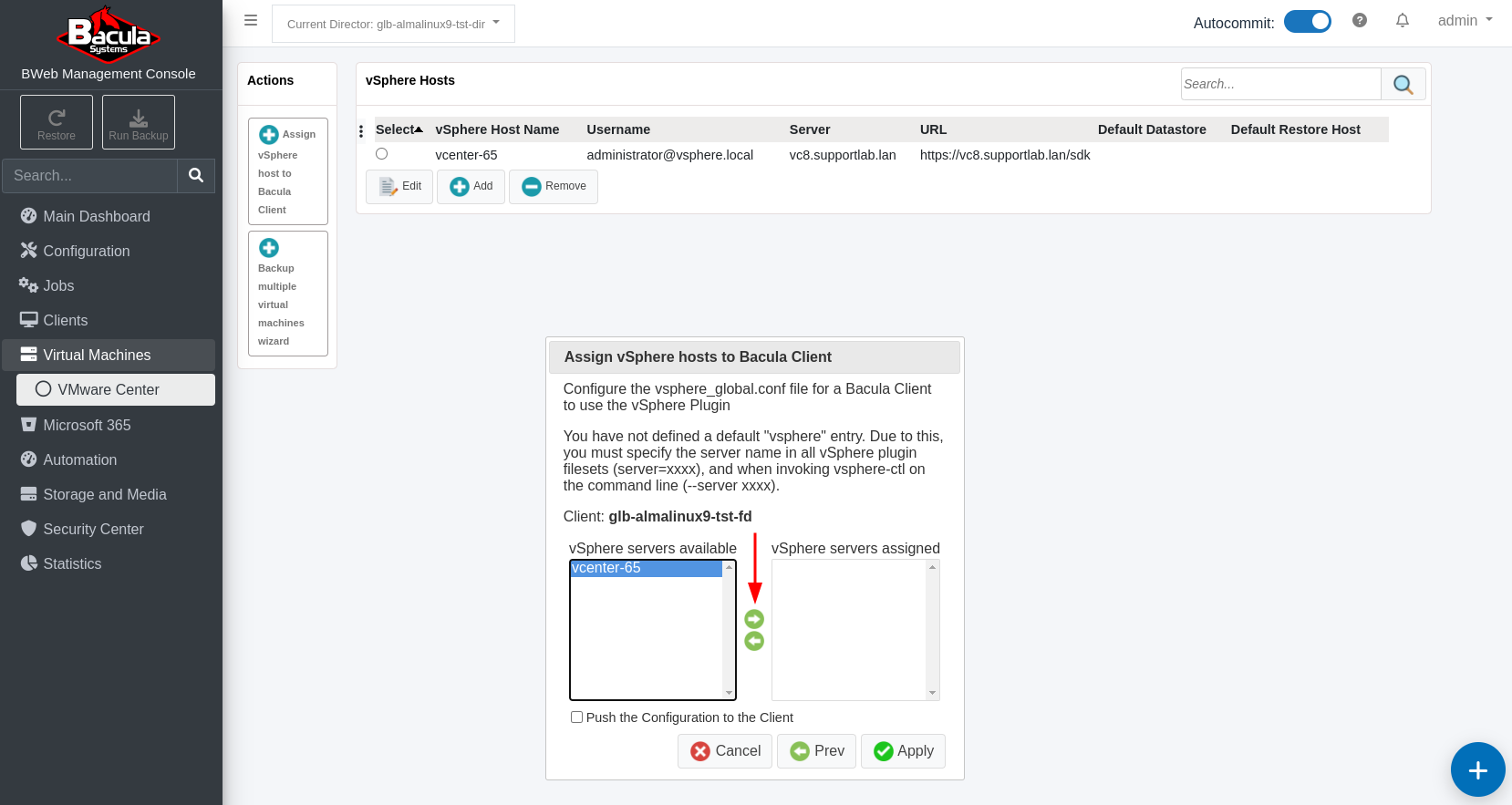Click Assign vSphere host to Bacula Client

click(x=288, y=171)
